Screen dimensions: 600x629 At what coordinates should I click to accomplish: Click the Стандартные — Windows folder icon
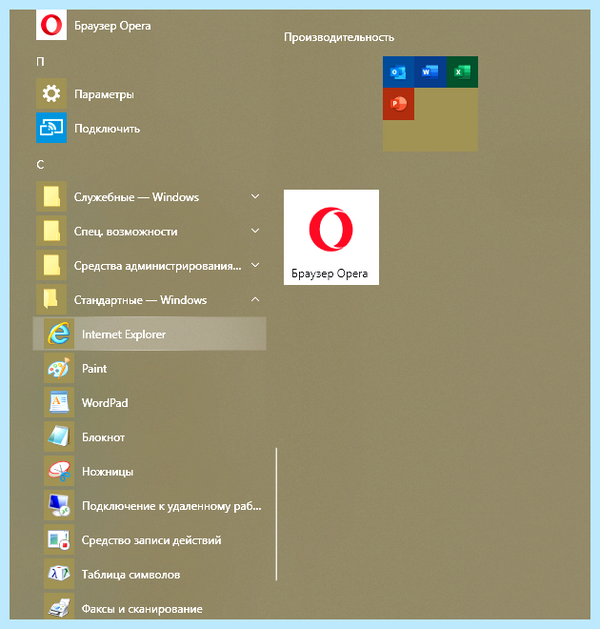[51, 300]
